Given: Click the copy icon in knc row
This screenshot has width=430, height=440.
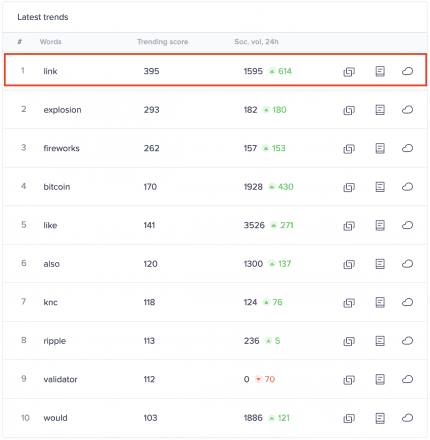Looking at the screenshot, I should click(x=349, y=303).
